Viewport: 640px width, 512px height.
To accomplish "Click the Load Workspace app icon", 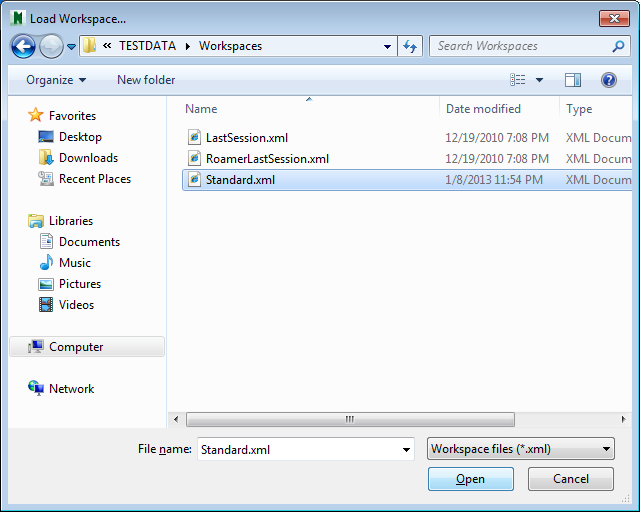I will coord(17,18).
